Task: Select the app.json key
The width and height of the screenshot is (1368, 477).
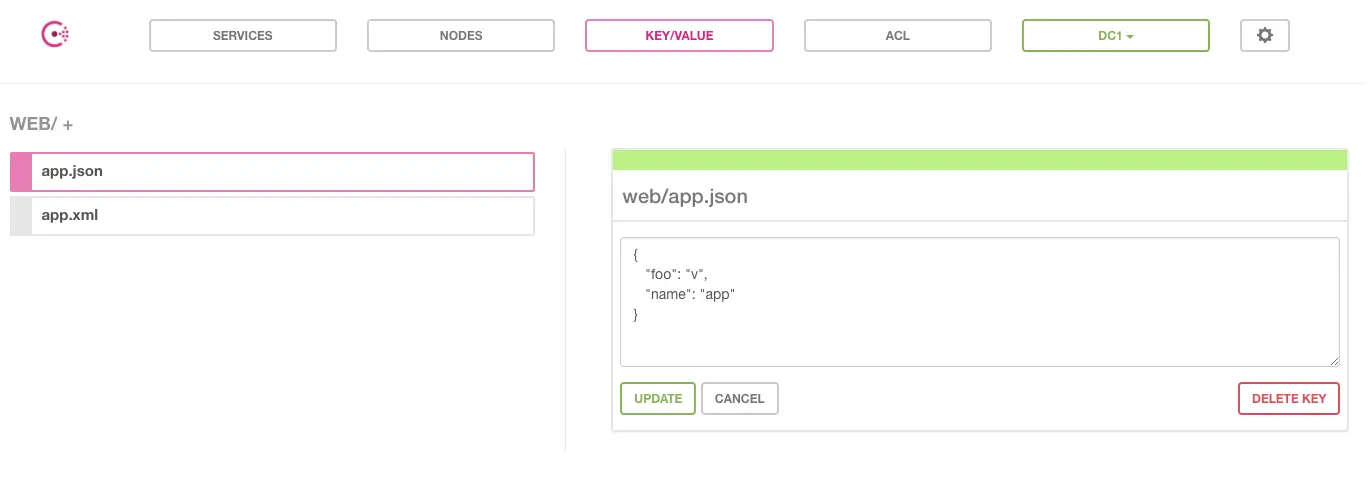Action: pos(272,171)
